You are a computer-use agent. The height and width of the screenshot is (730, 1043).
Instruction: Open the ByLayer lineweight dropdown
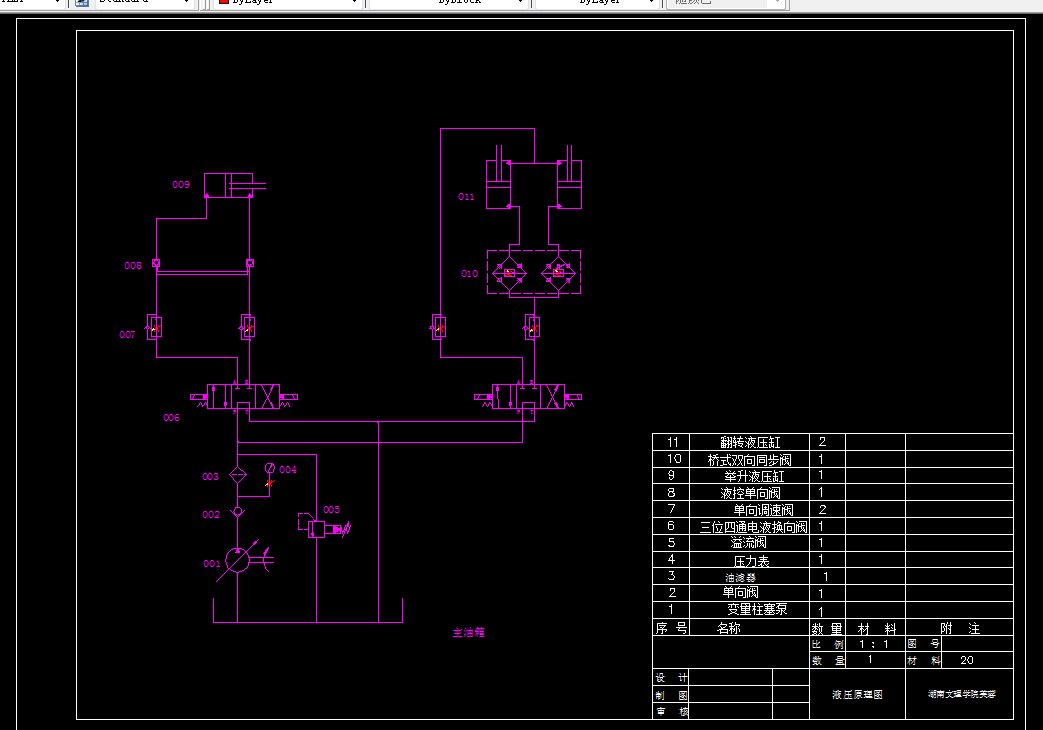[x=597, y=2]
